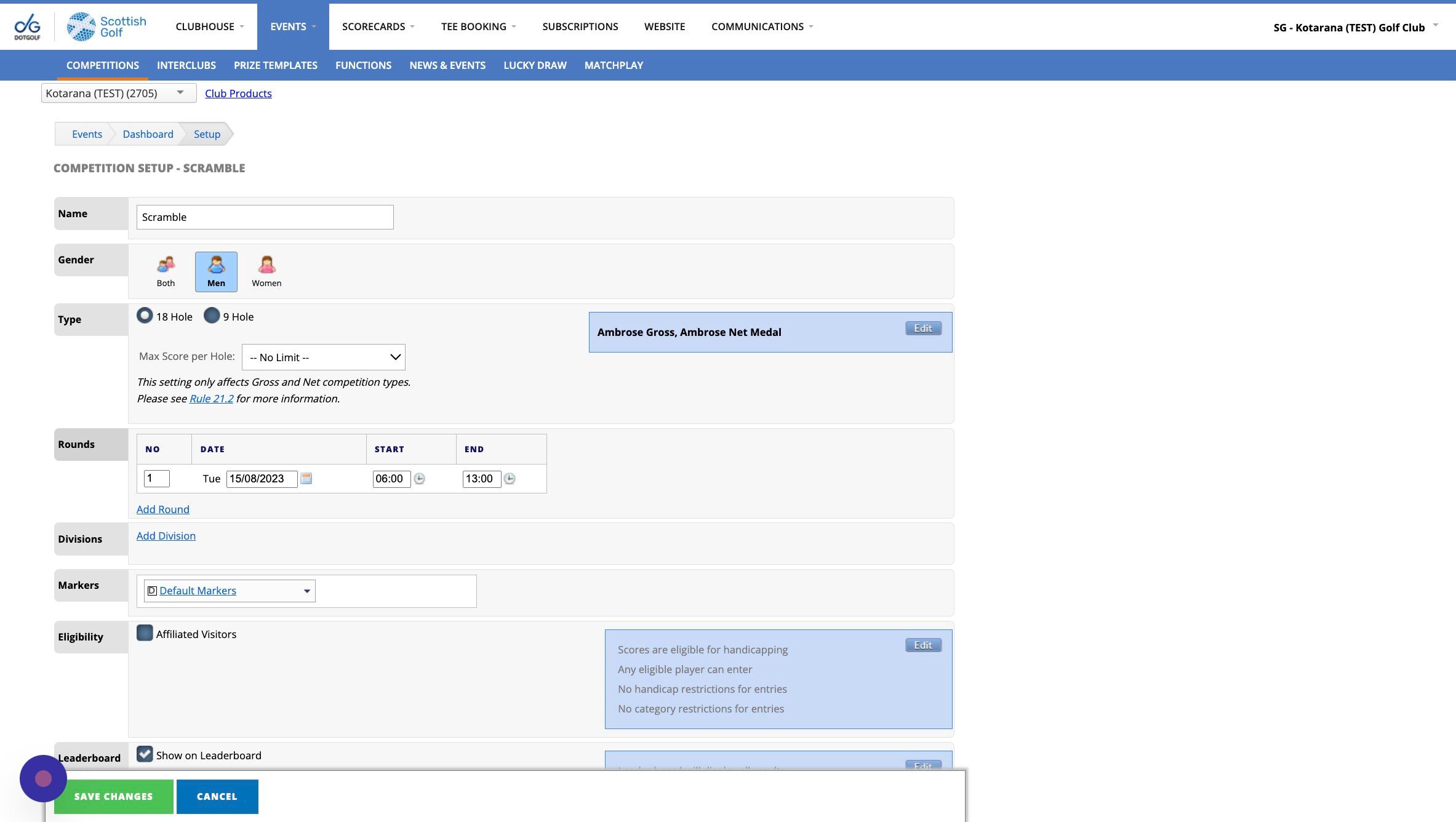The image size is (1456, 822).
Task: Open the purple chat help bubble
Action: click(43, 778)
